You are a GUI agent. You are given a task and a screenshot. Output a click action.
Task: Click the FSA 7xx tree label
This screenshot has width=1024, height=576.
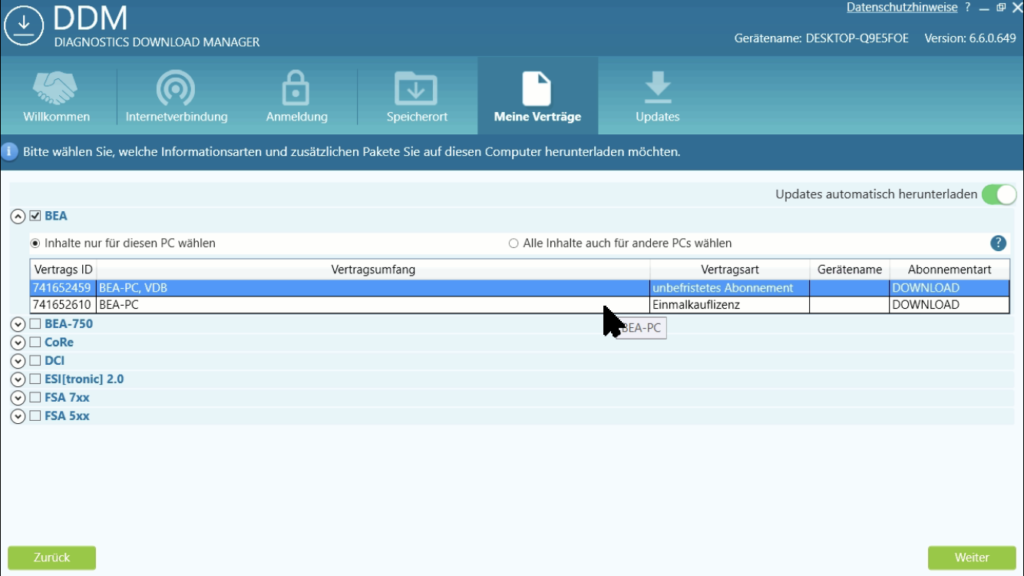pyautogui.click(x=67, y=397)
